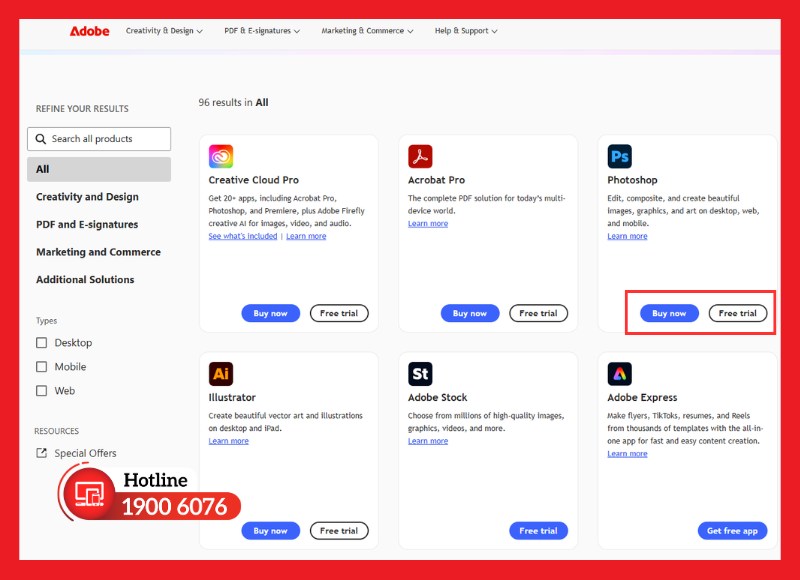Select the All category filter
The image size is (800, 580).
coord(99,169)
